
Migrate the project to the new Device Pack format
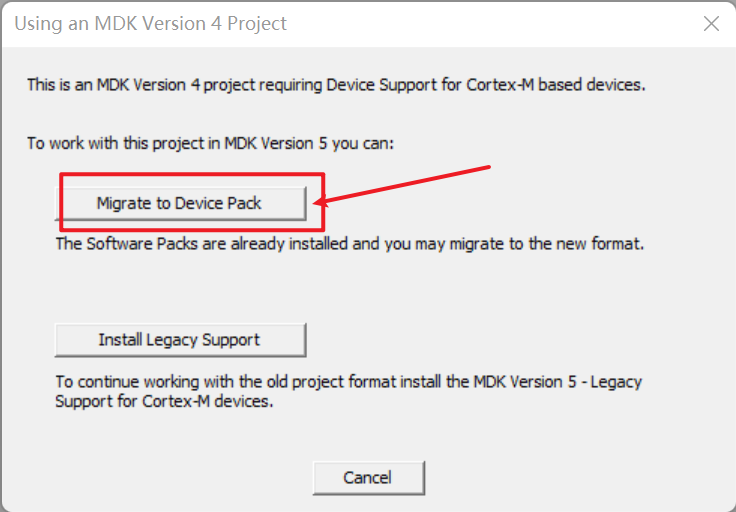180,203
